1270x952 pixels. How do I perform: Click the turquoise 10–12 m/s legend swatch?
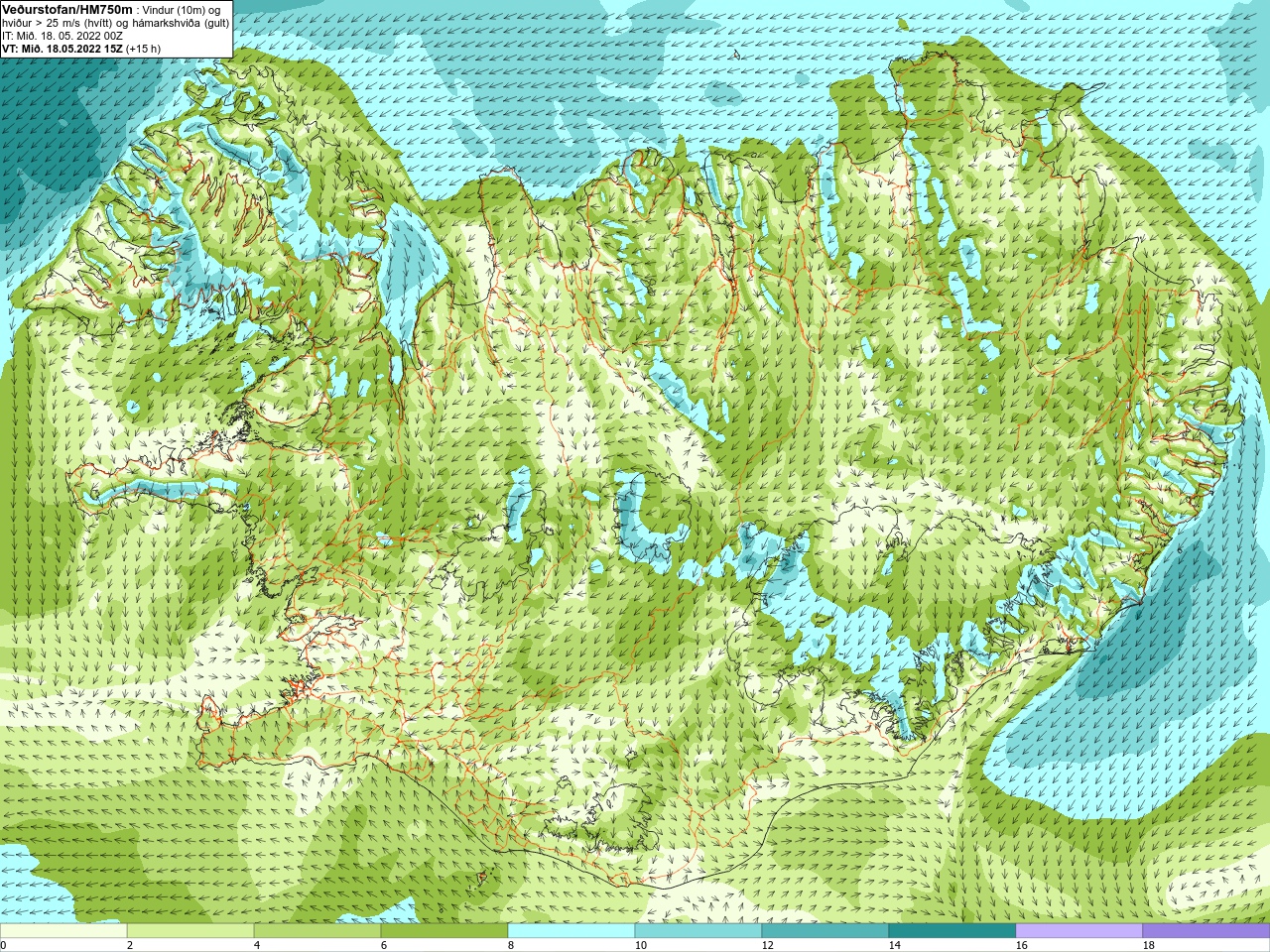pyautogui.click(x=698, y=931)
